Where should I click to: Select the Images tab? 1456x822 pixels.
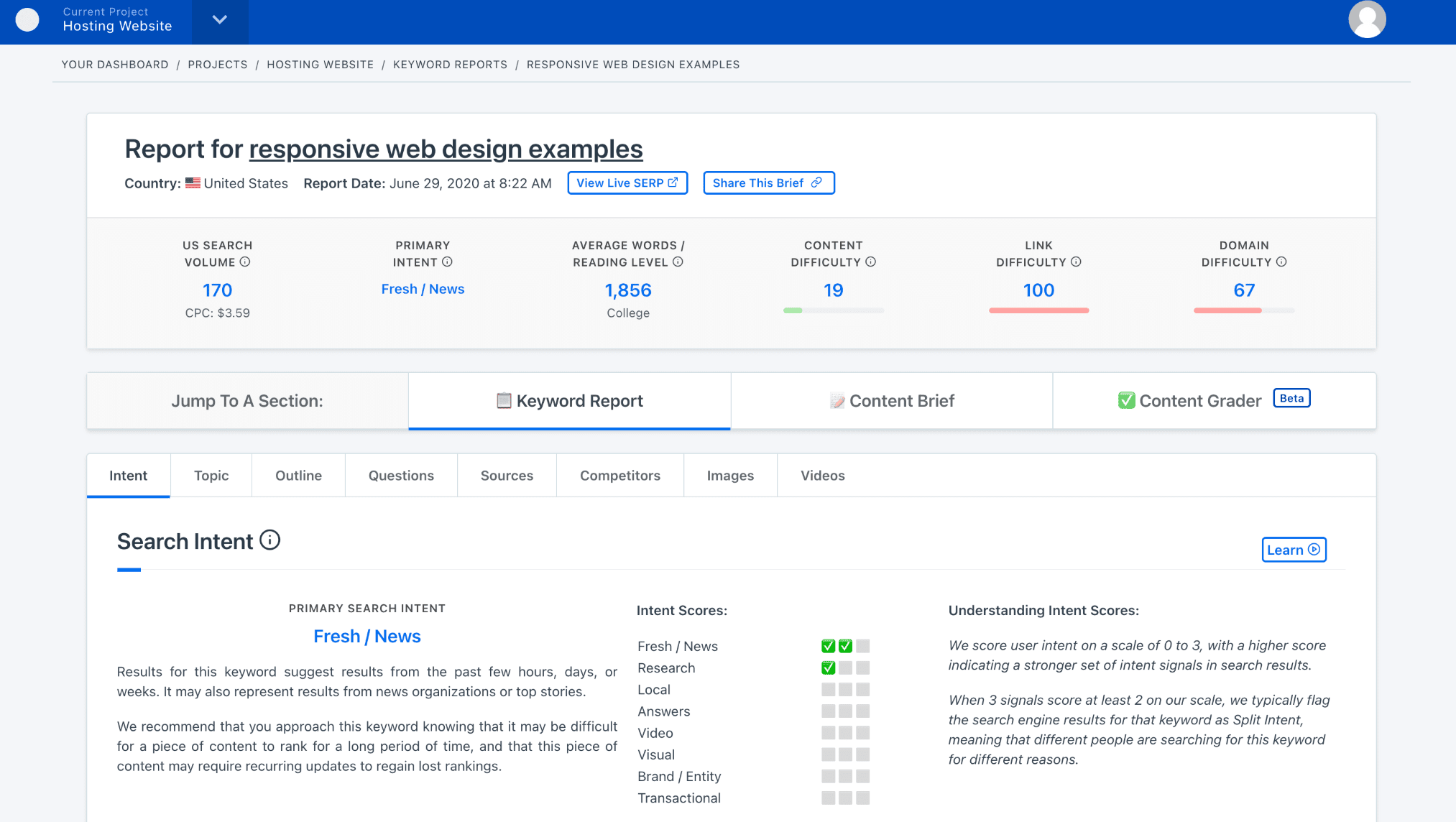point(730,476)
